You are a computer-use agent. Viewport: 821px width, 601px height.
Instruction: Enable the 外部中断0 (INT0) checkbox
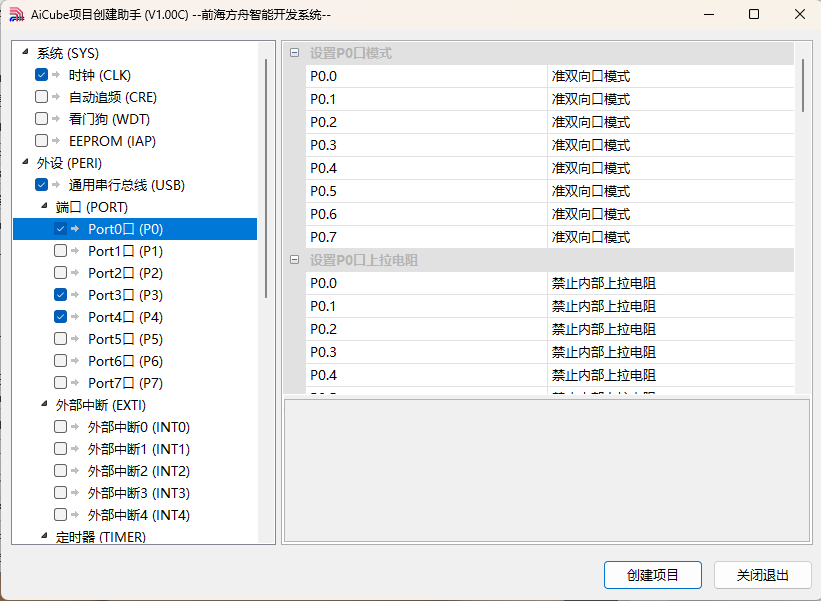(x=60, y=427)
